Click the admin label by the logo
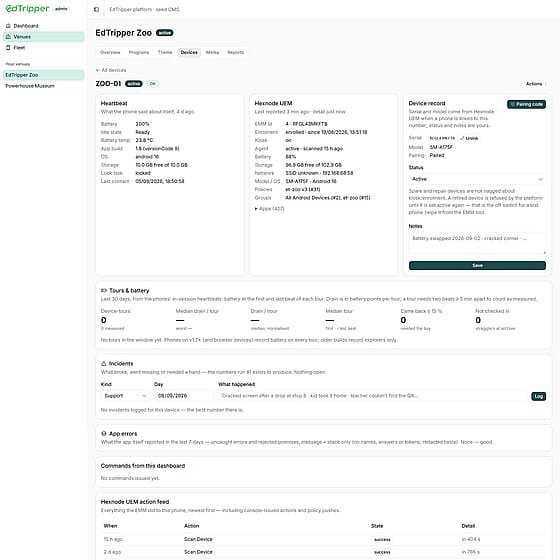 point(61,9)
